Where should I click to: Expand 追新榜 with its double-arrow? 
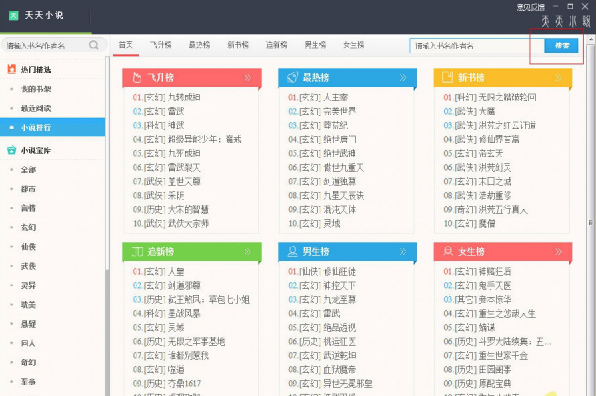[248, 251]
